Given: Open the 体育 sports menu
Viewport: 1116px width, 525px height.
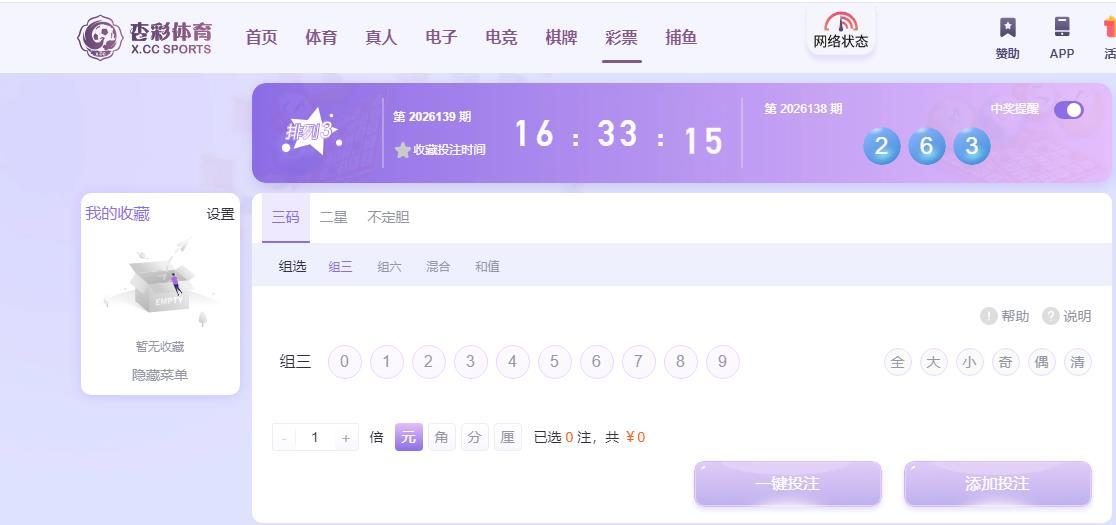Looking at the screenshot, I should click(321, 38).
